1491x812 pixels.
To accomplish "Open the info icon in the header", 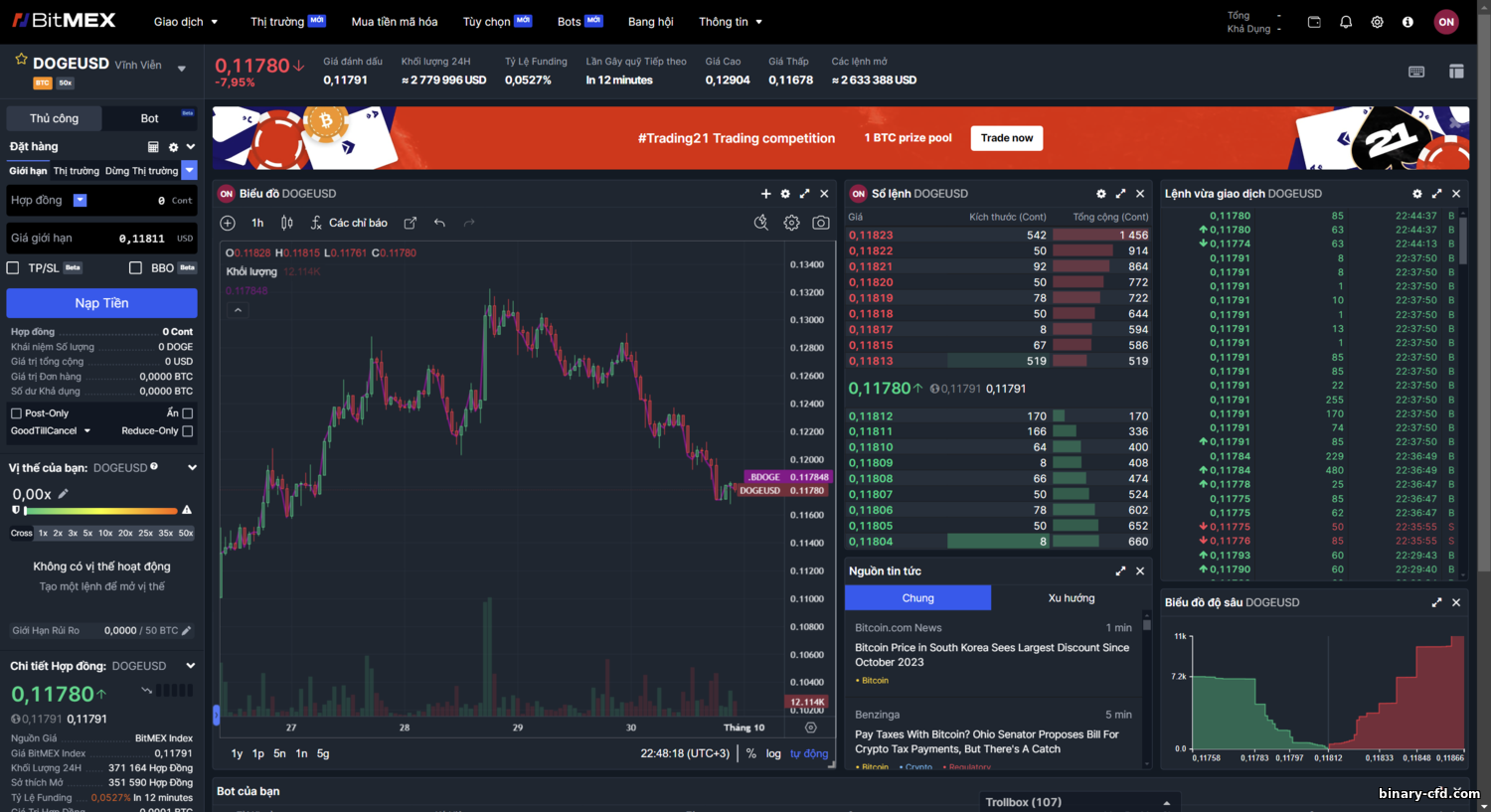I will 1408,22.
